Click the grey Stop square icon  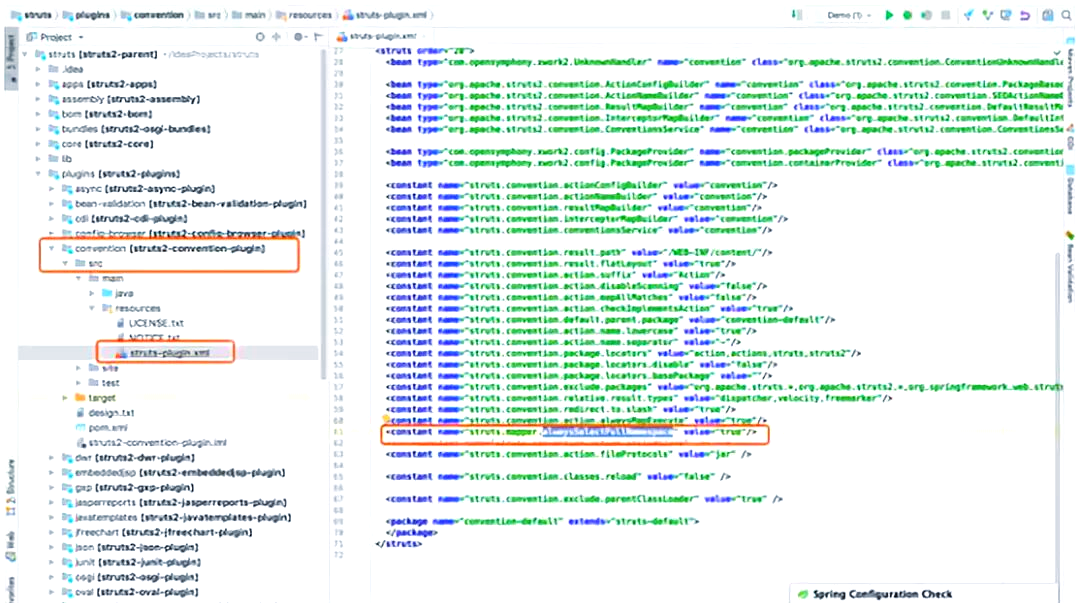pyautogui.click(x=946, y=15)
